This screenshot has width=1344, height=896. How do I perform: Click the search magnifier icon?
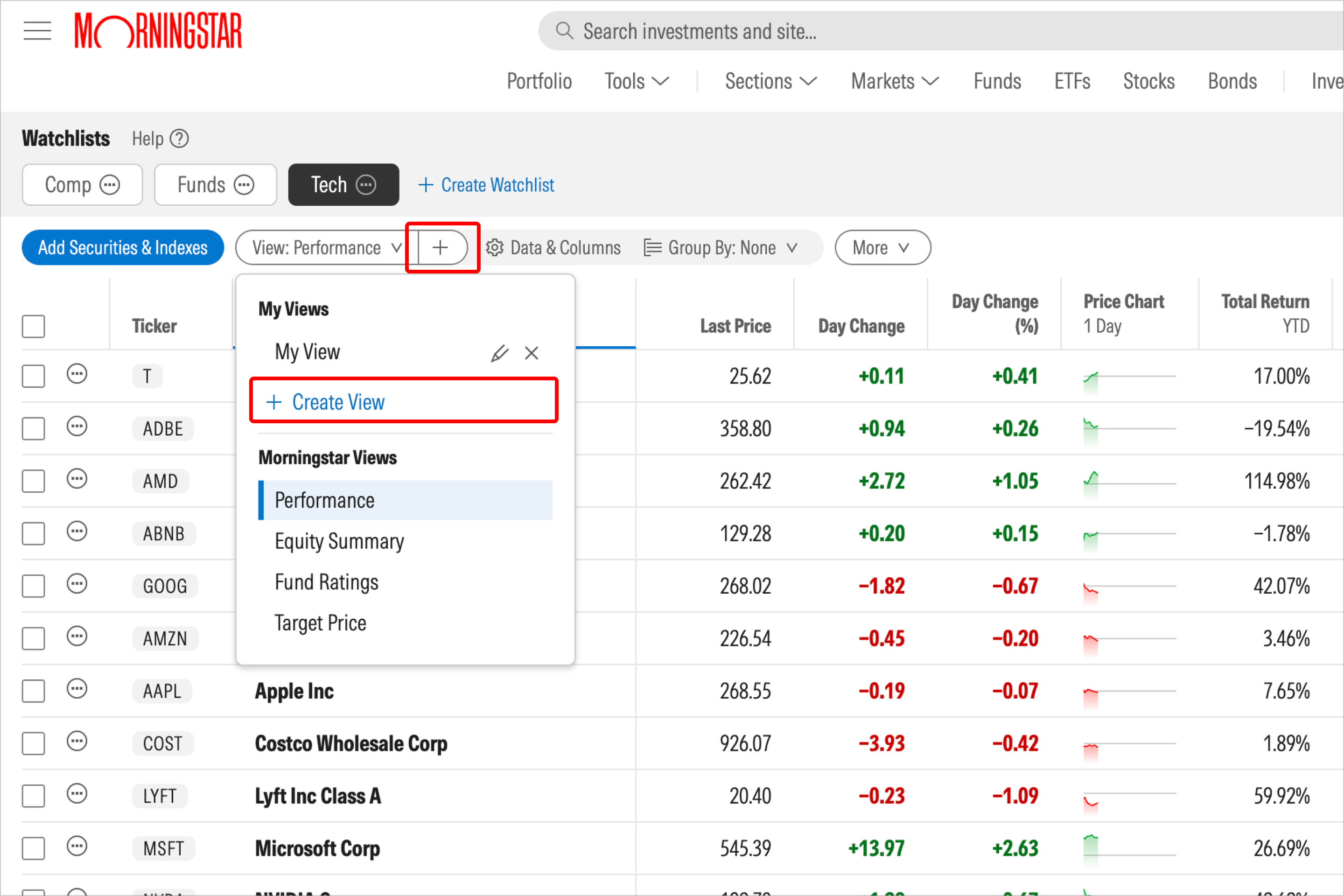564,31
